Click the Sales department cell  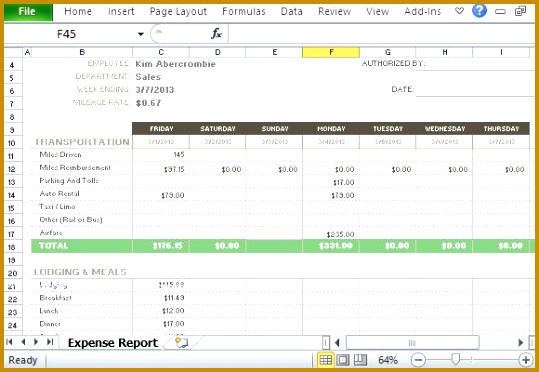coord(148,77)
